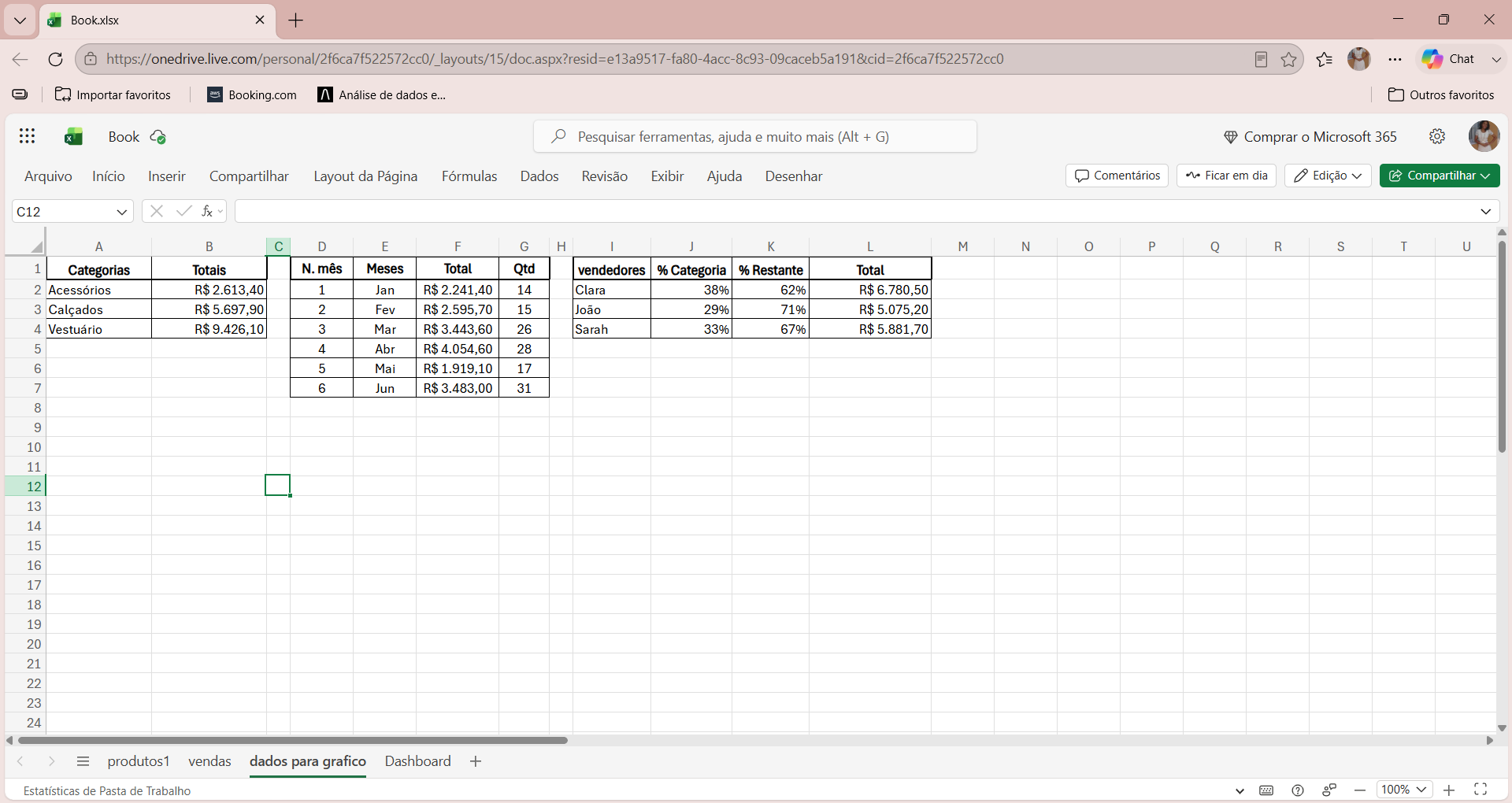This screenshot has width=1512, height=803.
Task: Click select all cells corner triangle
Action: coord(36,246)
